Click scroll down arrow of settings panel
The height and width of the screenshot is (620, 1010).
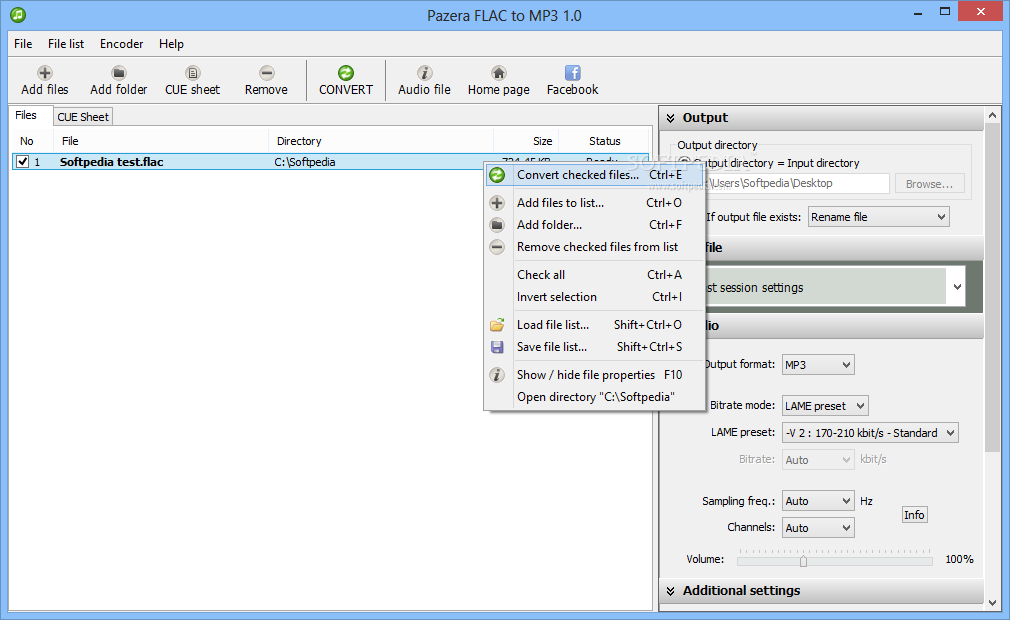[993, 603]
